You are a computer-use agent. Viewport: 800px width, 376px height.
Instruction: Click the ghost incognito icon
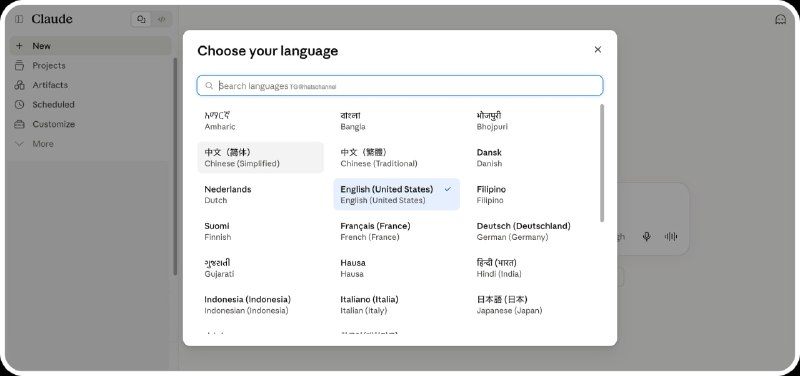(x=780, y=19)
